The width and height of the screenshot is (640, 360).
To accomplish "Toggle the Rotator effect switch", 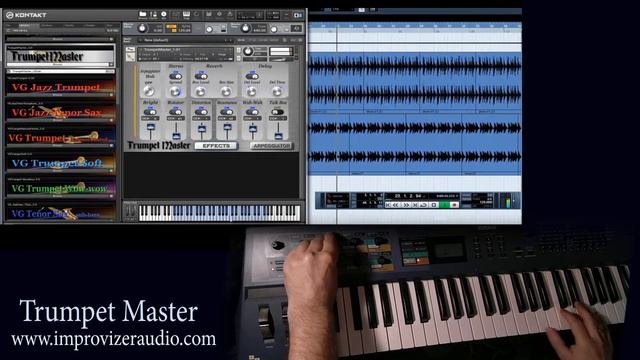I will (176, 111).
